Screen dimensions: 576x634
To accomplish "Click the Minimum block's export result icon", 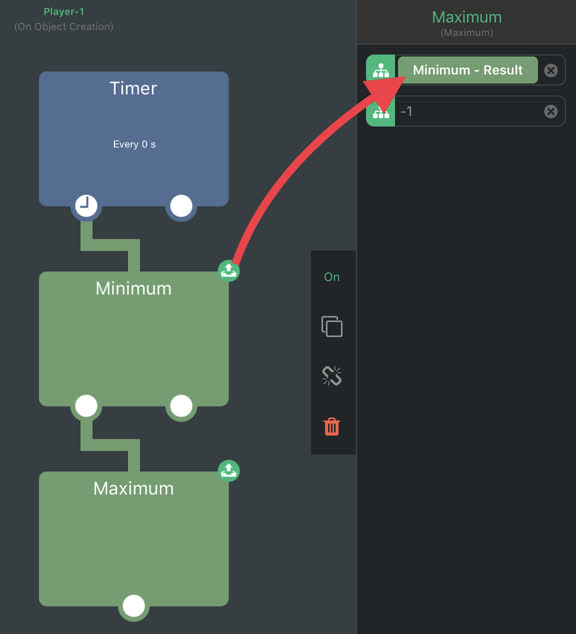I will point(229,270).
